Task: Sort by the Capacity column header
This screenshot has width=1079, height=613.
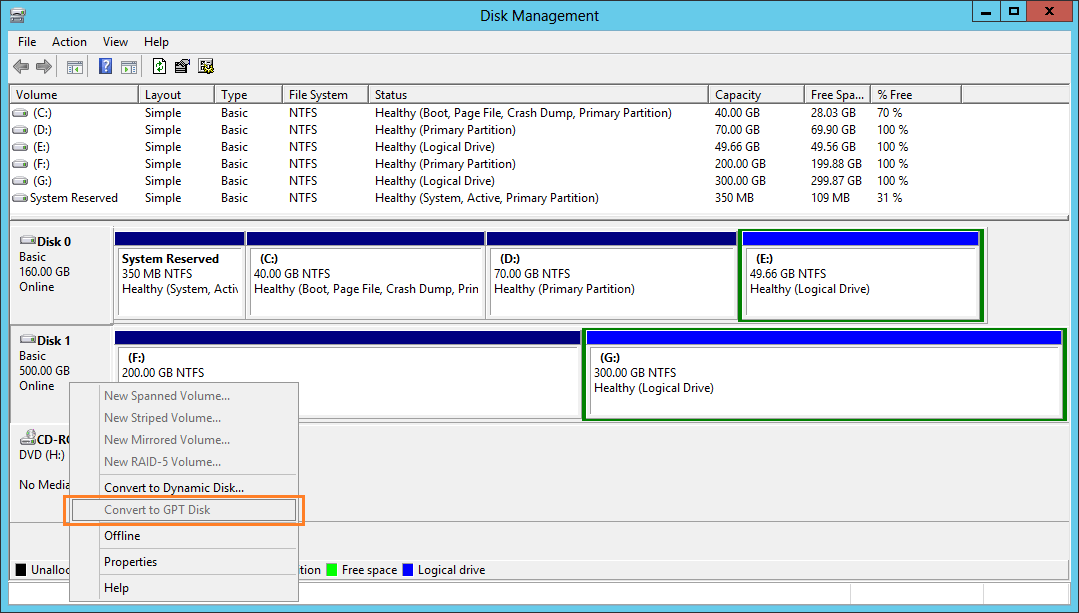Action: click(756, 95)
